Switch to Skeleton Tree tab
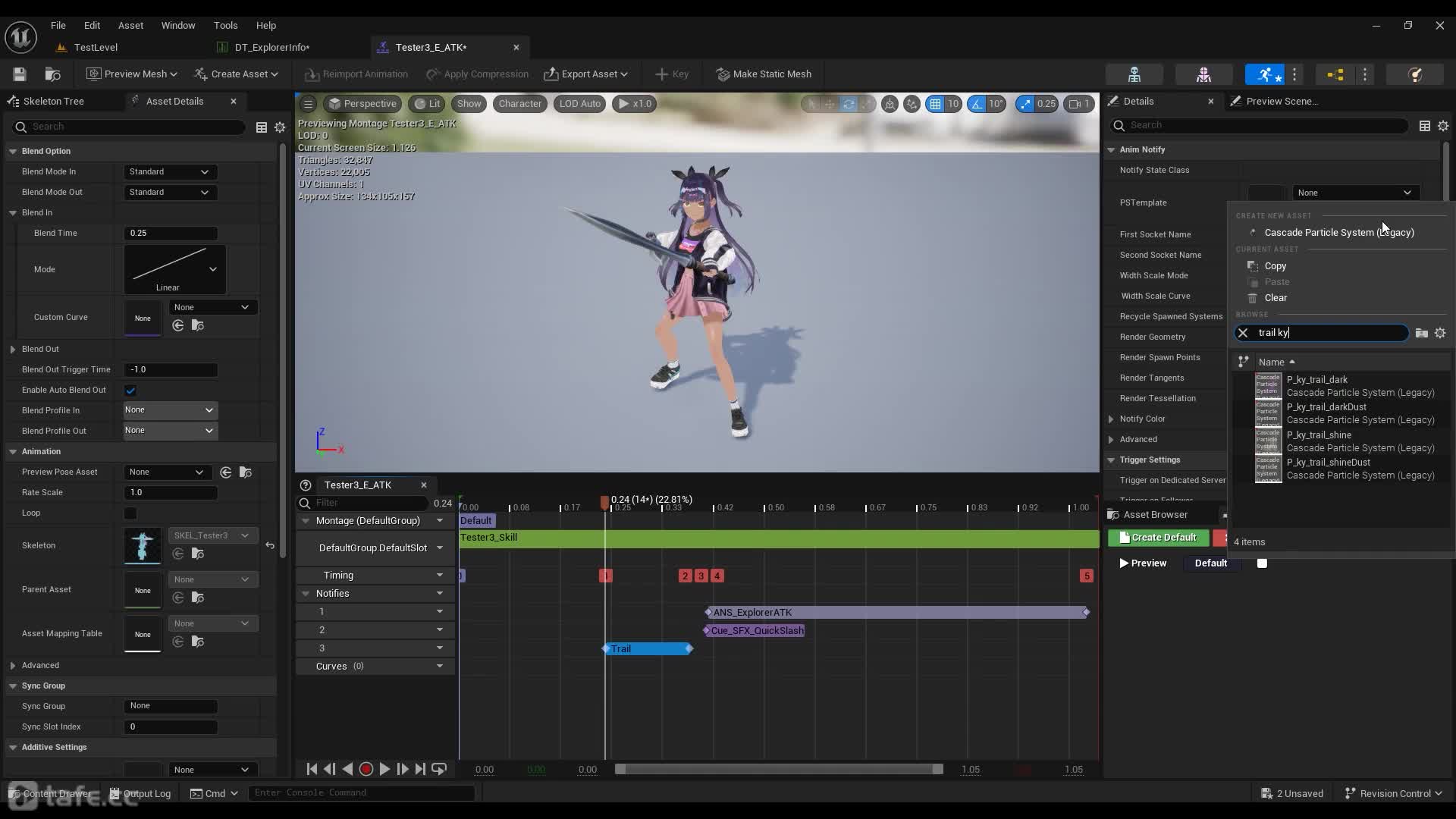The height and width of the screenshot is (819, 1456). (53, 101)
